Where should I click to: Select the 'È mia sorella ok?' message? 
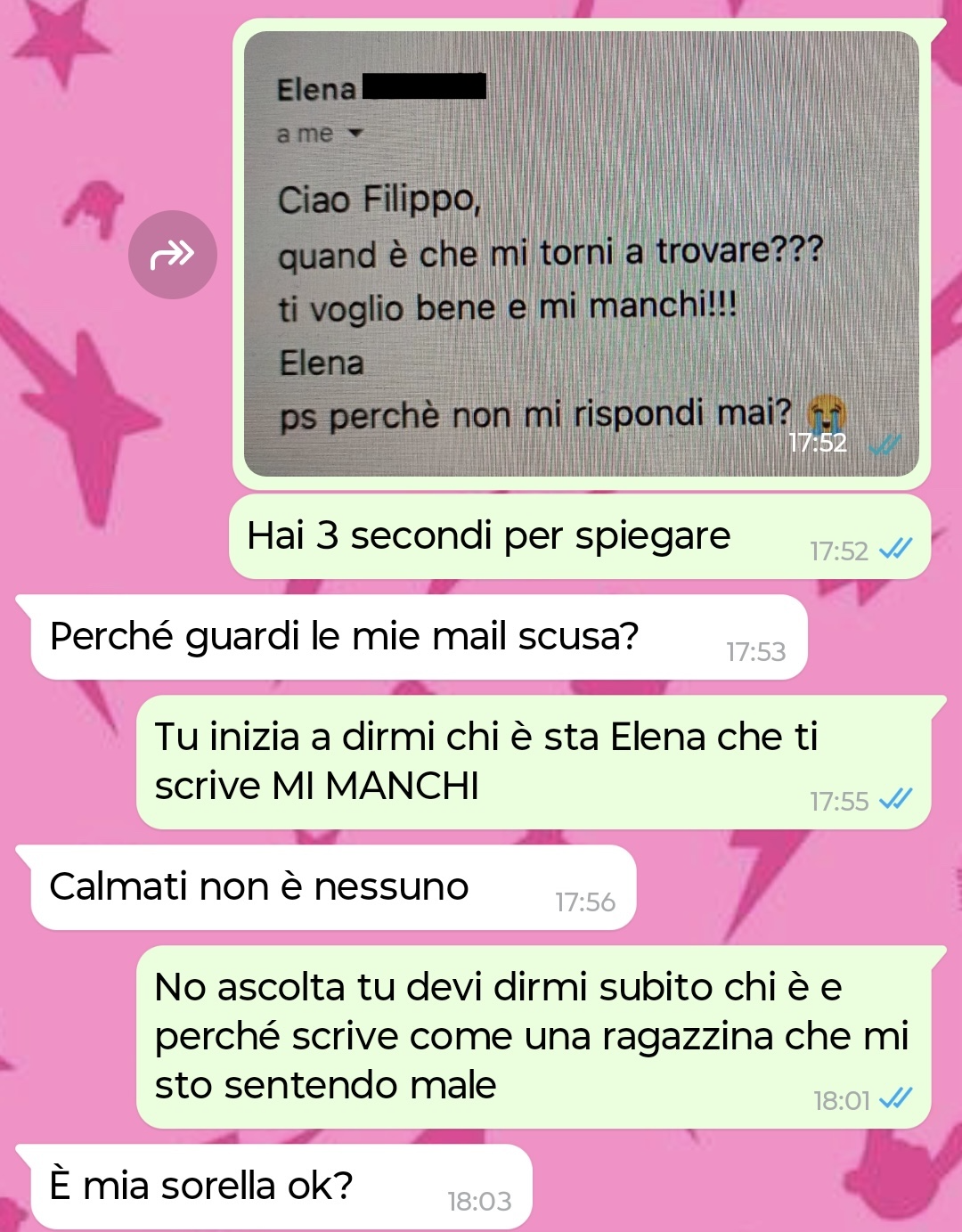point(281,1187)
